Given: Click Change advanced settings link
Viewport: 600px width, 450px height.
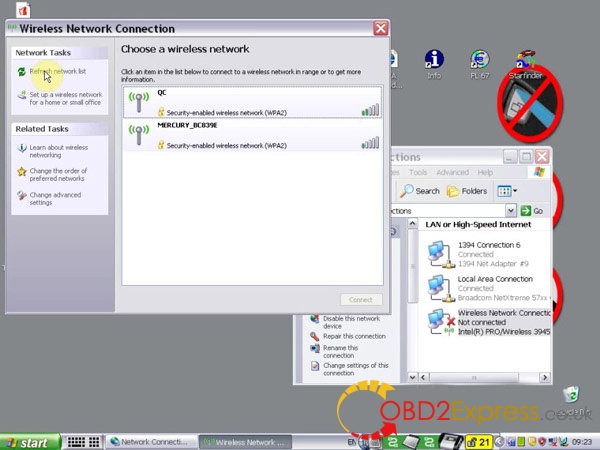Looking at the screenshot, I should point(55,199).
